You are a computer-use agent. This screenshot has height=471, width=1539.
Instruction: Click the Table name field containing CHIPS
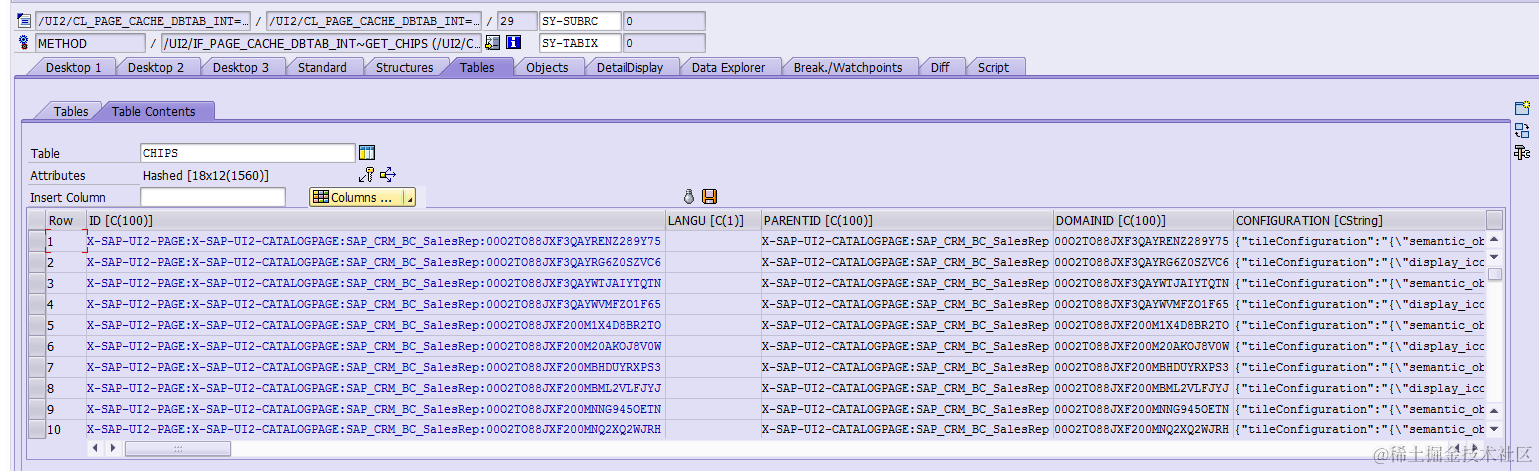(x=248, y=153)
